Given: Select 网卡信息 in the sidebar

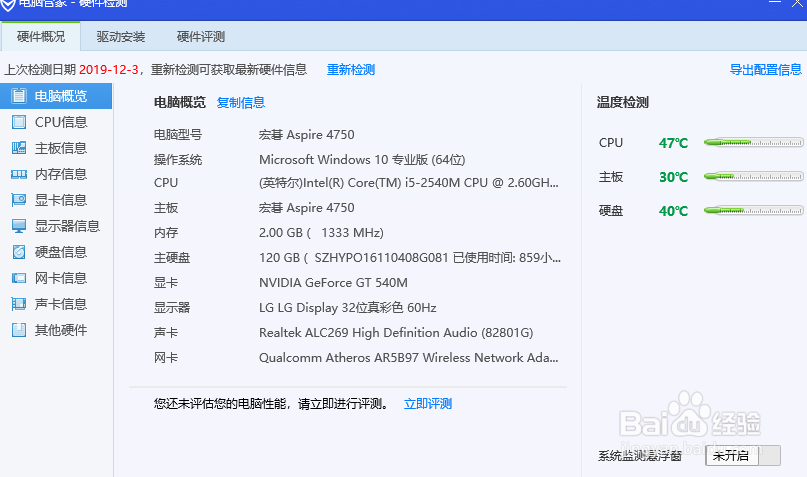Looking at the screenshot, I should click(56, 278).
